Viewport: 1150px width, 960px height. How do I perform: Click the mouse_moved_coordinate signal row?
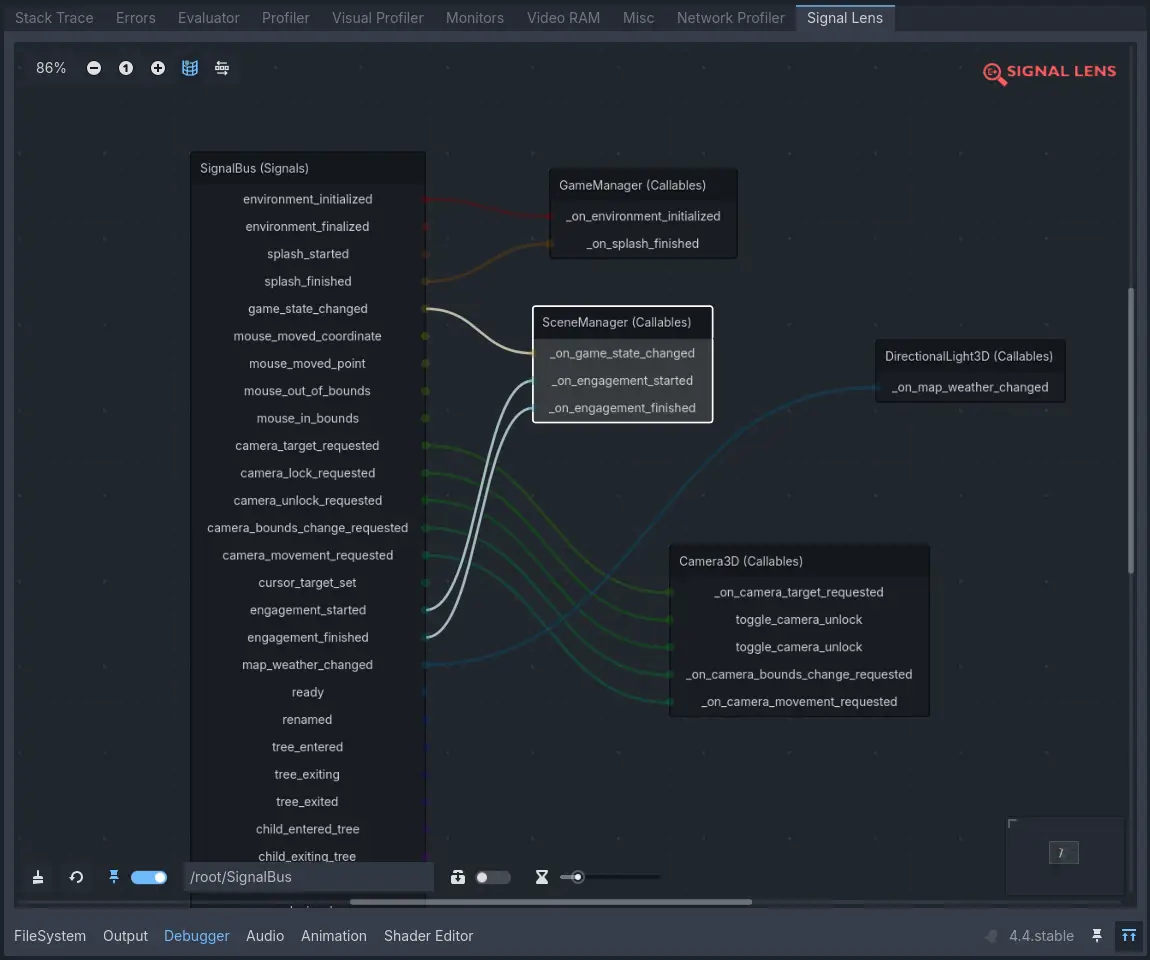pos(308,337)
